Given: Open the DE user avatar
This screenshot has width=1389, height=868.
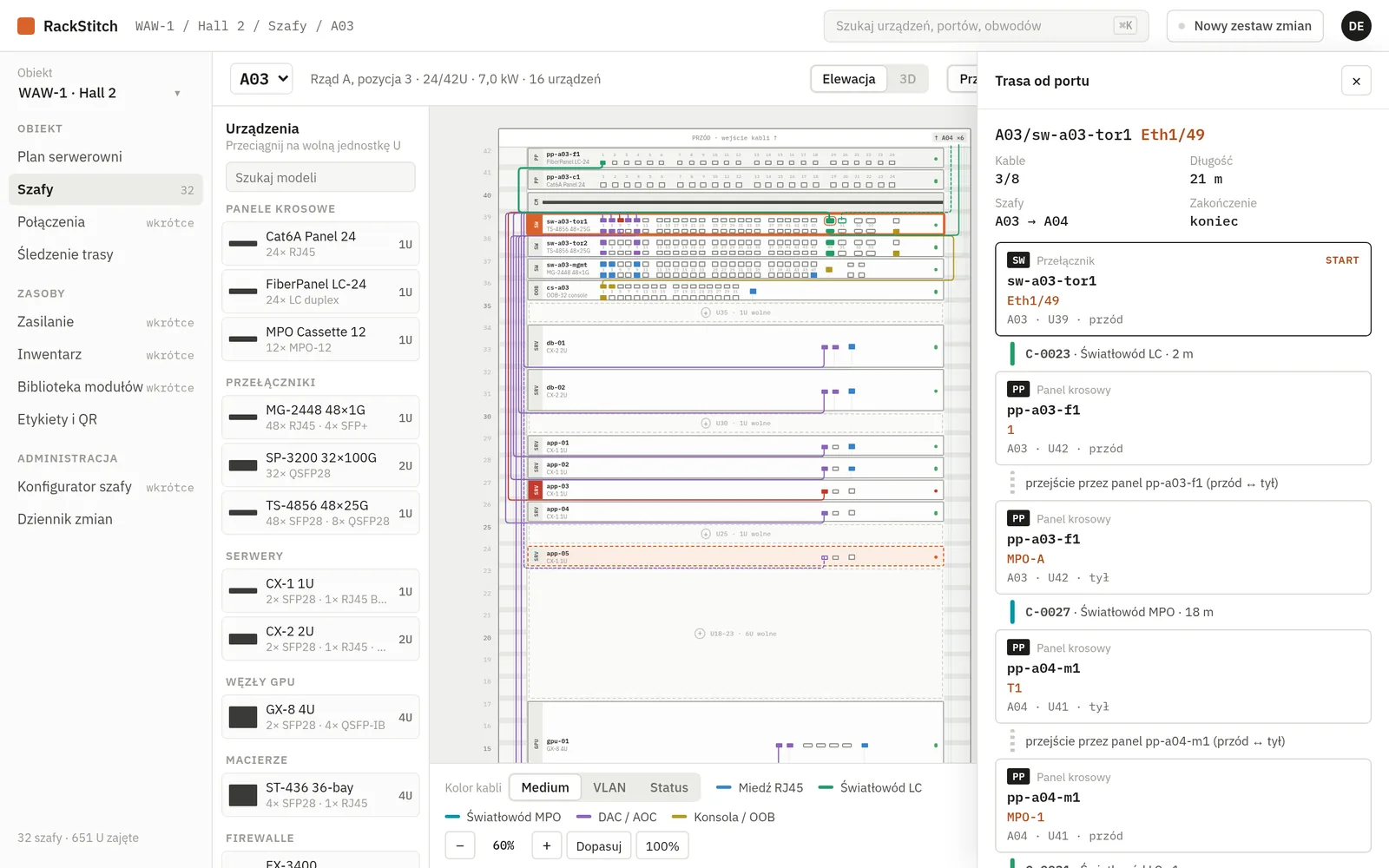Looking at the screenshot, I should [1356, 26].
